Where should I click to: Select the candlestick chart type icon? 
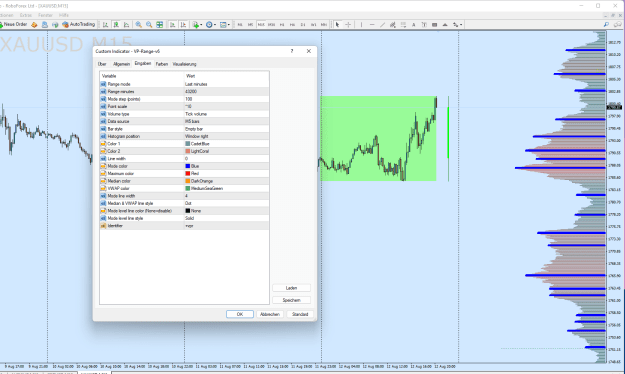[x=116, y=25]
